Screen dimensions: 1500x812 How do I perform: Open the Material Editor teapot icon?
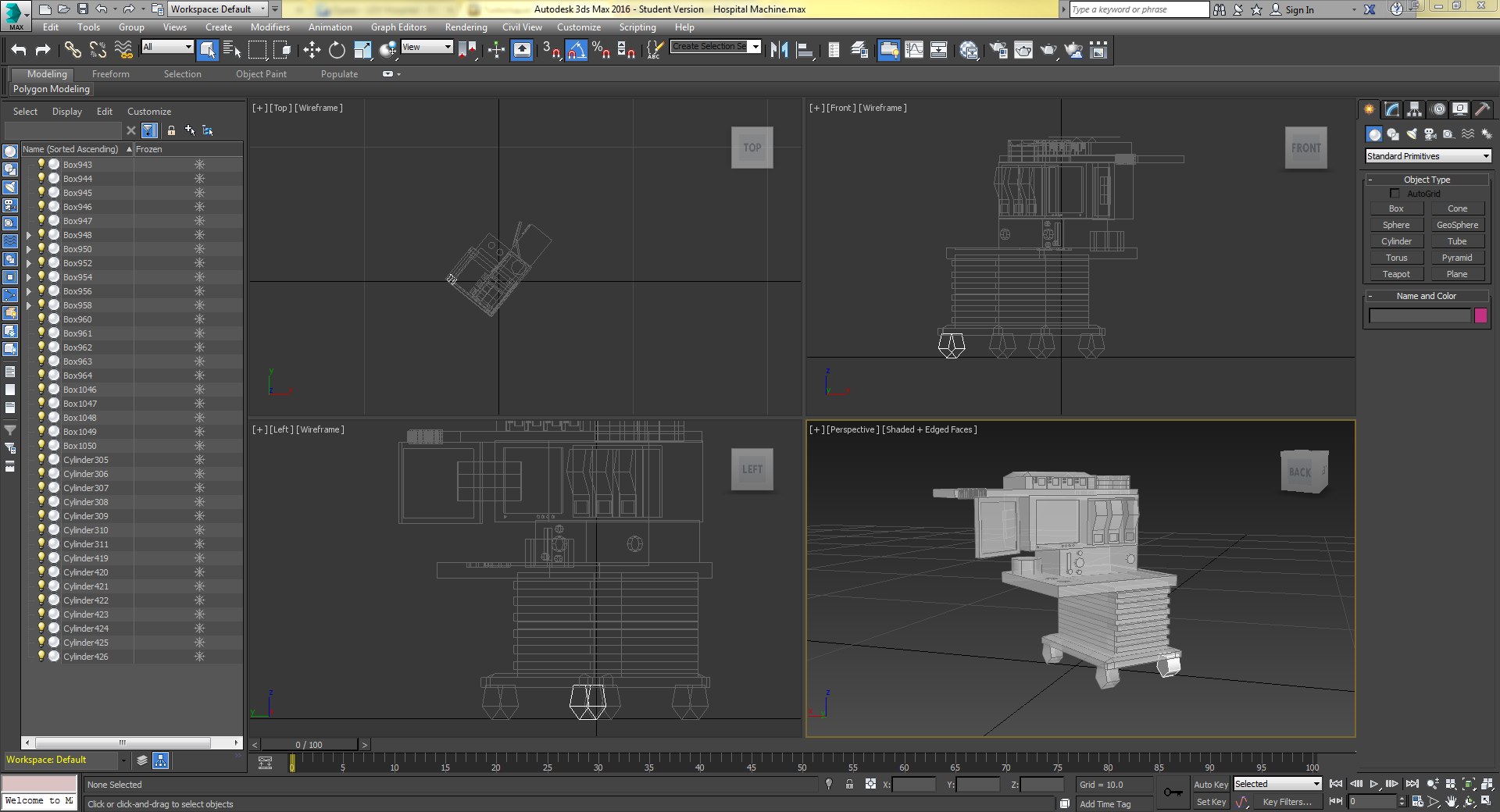click(969, 50)
